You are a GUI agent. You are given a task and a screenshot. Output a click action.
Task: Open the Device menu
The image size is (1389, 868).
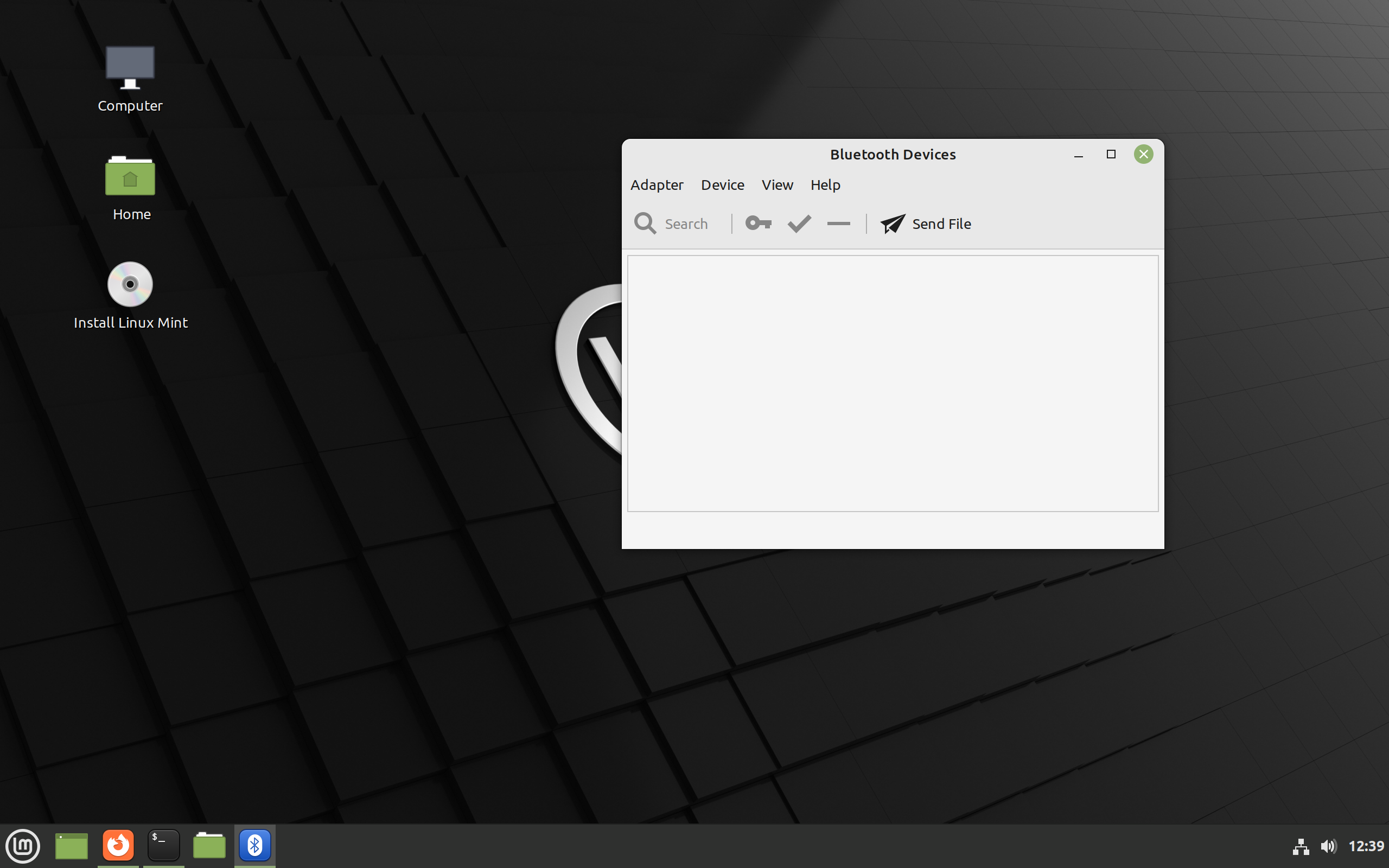pyautogui.click(x=722, y=185)
